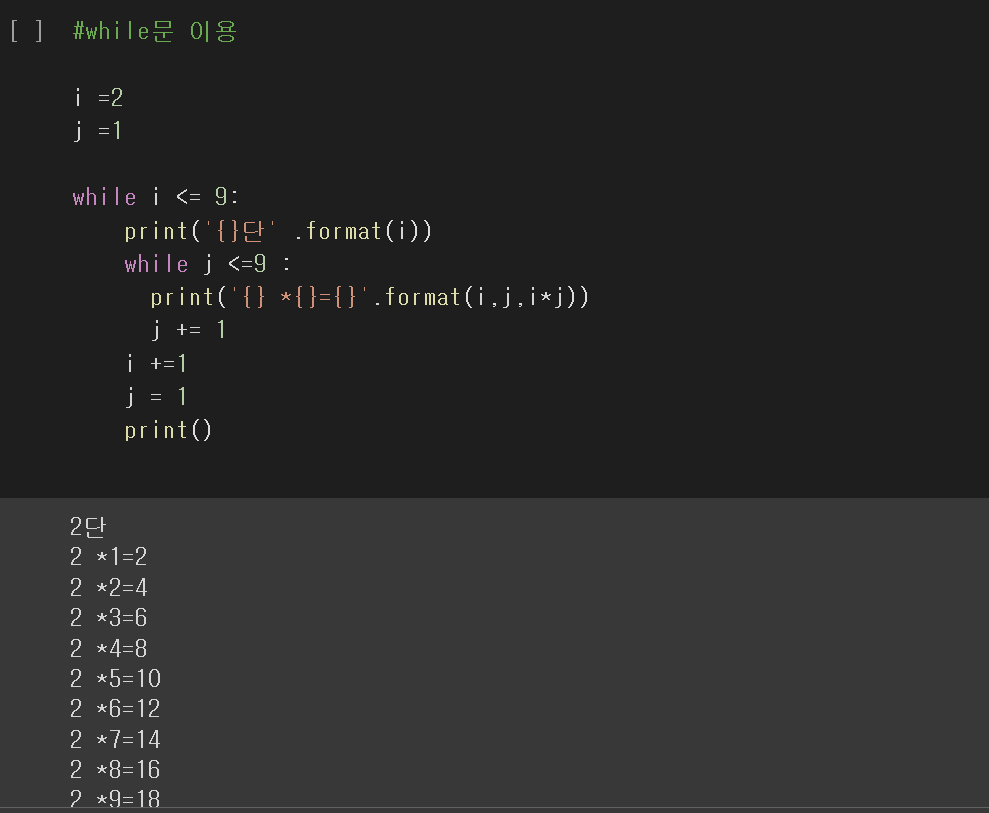The height and width of the screenshot is (813, 989).
Task: Click the line with format(i,j,i*j)
Action: pos(370,297)
